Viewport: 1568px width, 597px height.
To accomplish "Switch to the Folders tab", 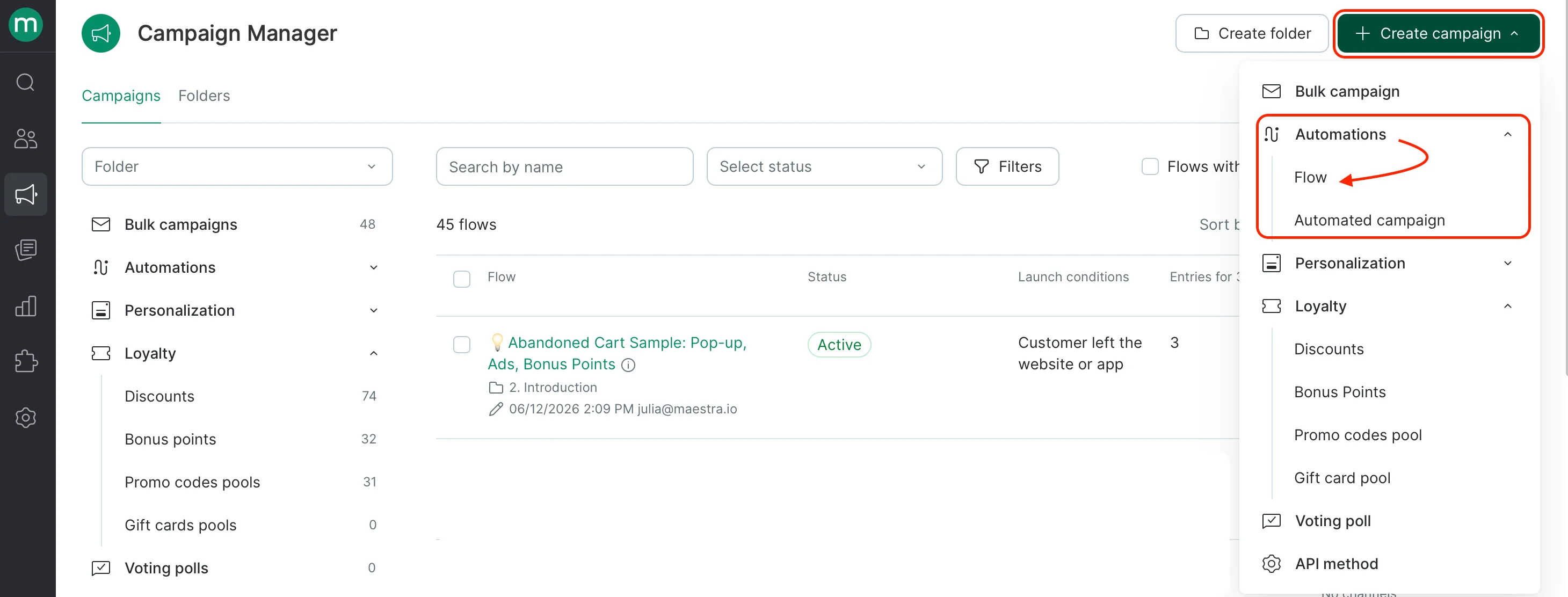I will click(x=204, y=96).
